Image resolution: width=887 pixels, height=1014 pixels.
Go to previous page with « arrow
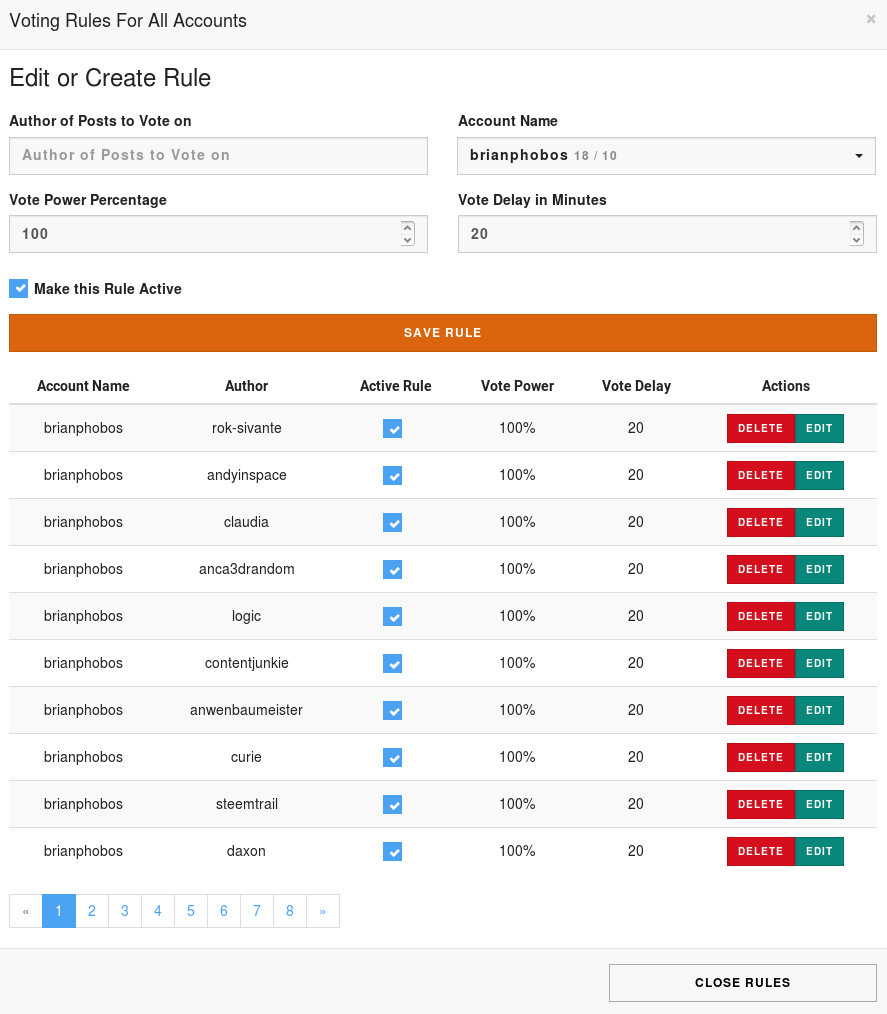click(26, 911)
